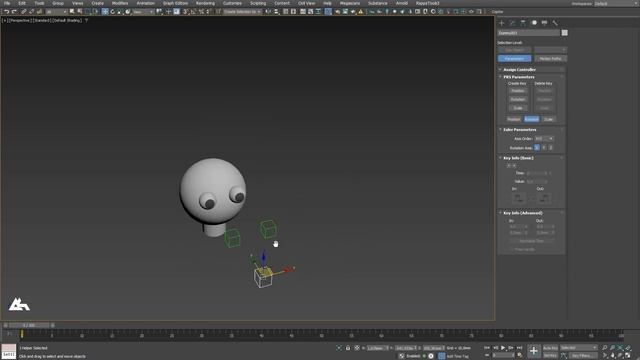Toggle the Percent Snap in main toolbar
Viewport: 640px width, 360px height.
click(201, 12)
